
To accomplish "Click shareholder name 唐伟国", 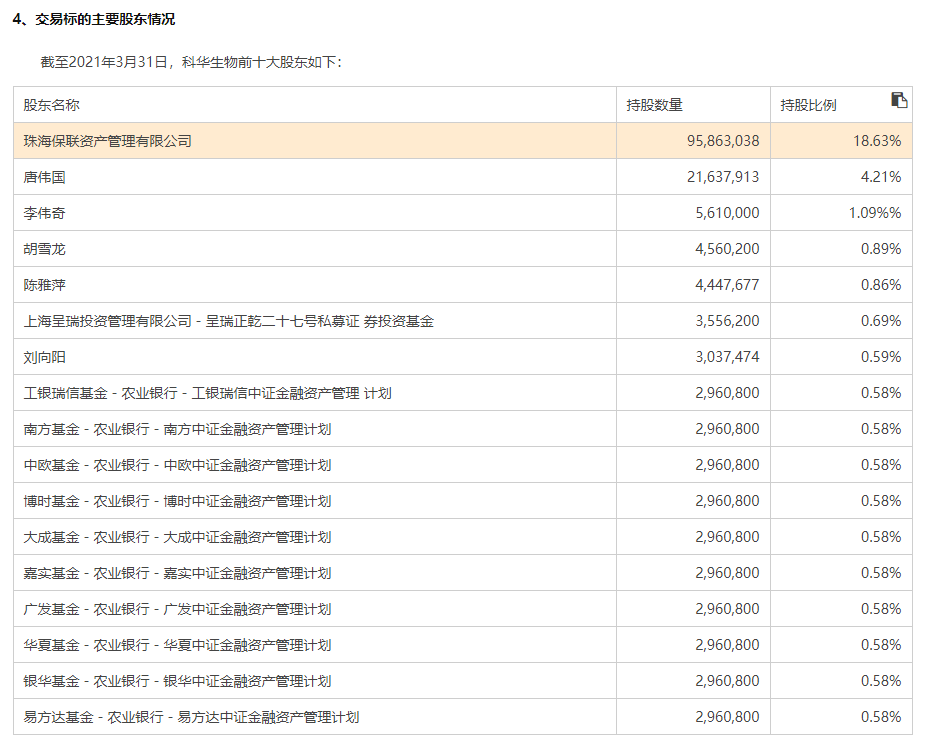I will (x=44, y=177).
